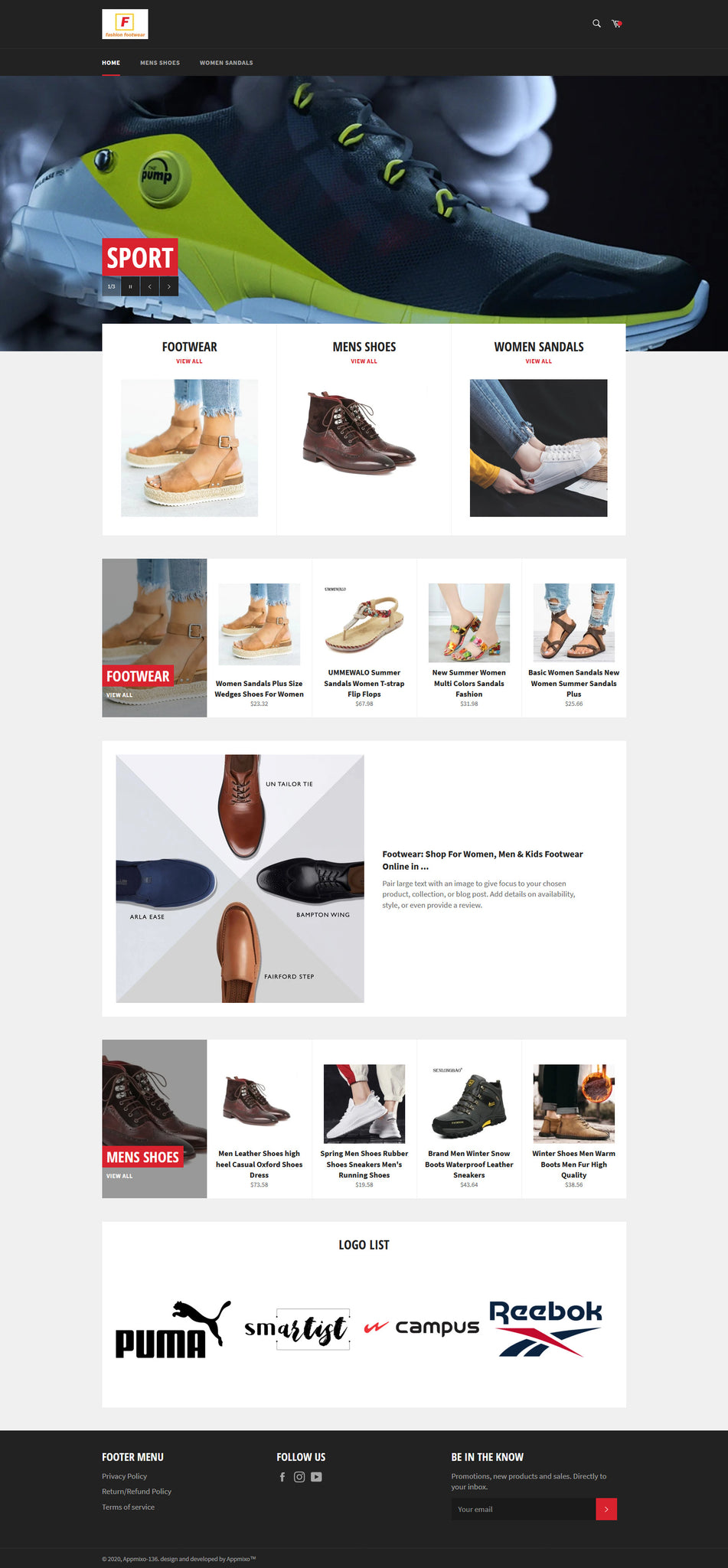The width and height of the screenshot is (728, 1568).
Task: Open the search magnifier icon
Action: click(596, 24)
